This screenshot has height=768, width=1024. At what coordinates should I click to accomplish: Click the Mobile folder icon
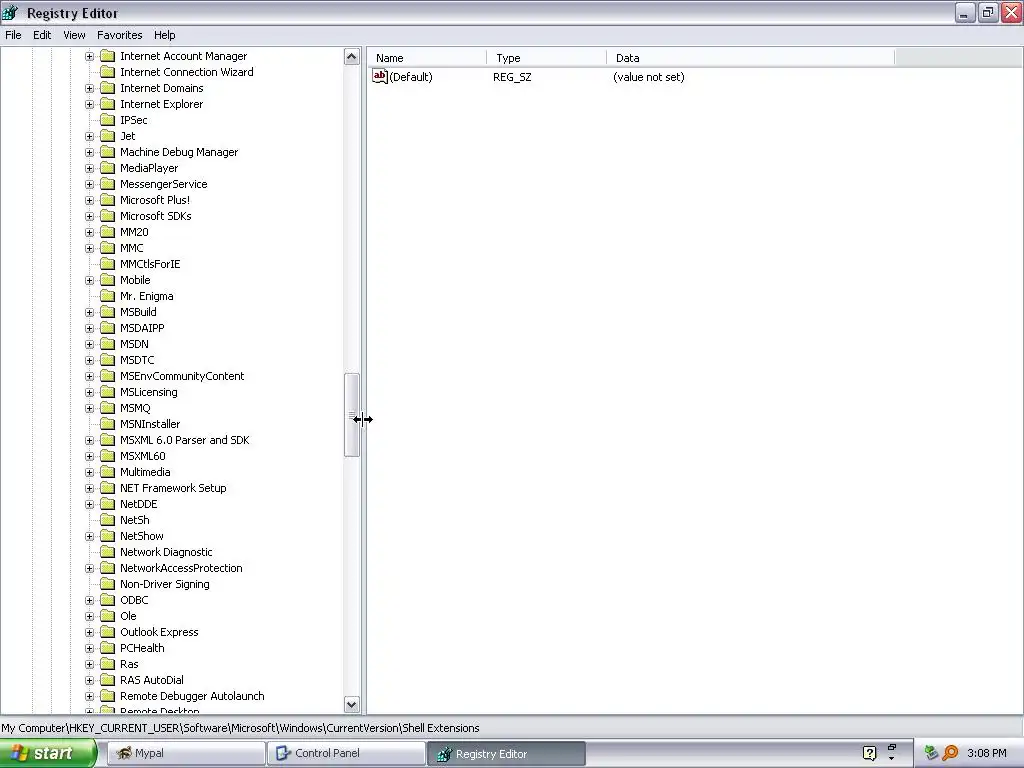tap(108, 280)
